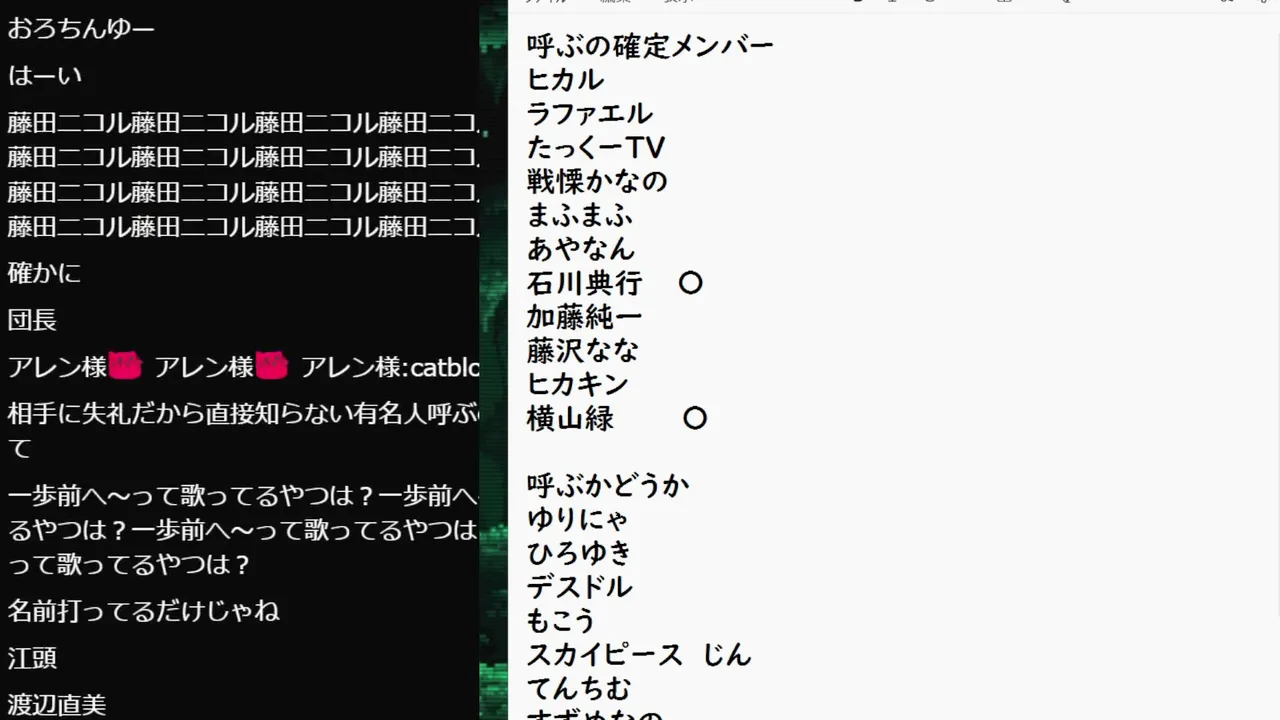Viewport: 1280px width, 720px height.
Task: Click the note line 加藤純一
Action: (x=585, y=317)
